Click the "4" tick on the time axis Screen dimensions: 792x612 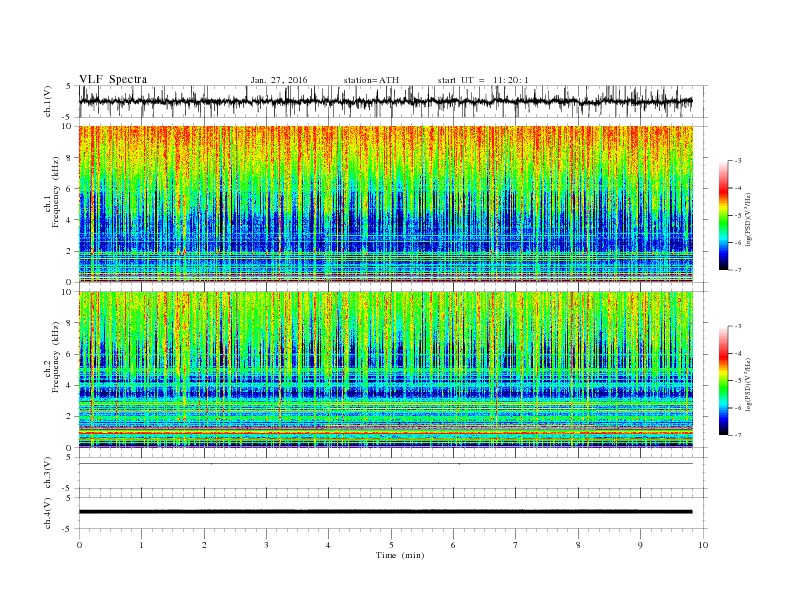coord(329,545)
